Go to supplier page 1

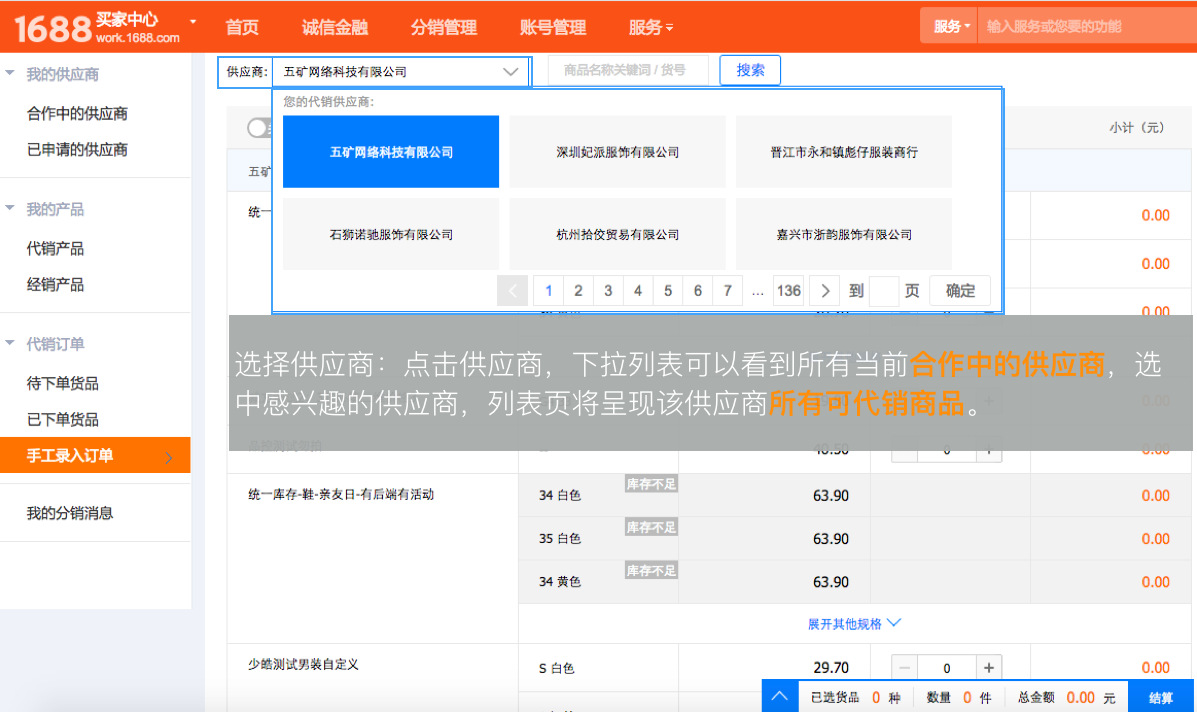point(548,291)
